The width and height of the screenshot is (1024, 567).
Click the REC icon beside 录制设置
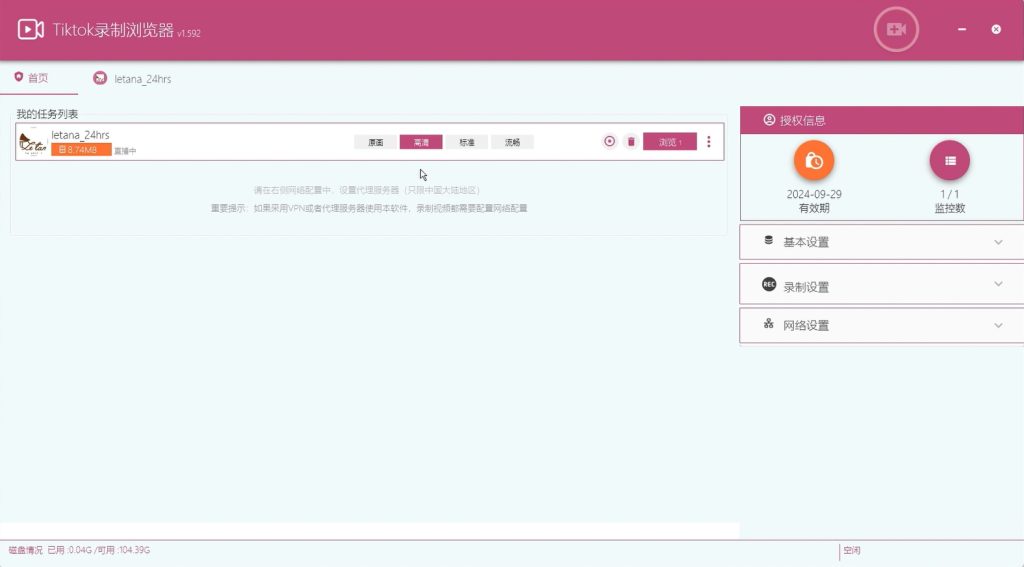(x=769, y=284)
